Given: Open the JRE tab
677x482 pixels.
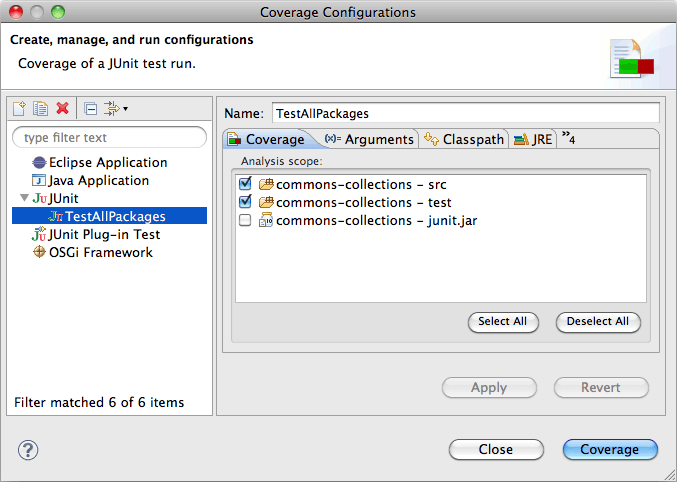Looking at the screenshot, I should (533, 139).
